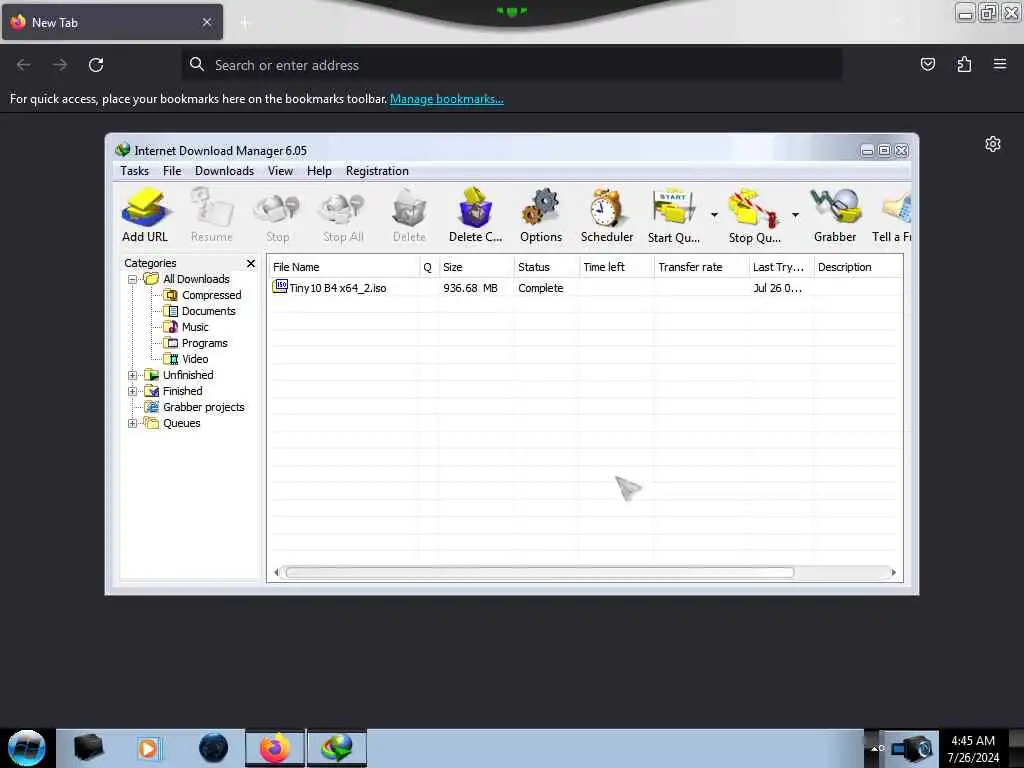Select Grabber projects in tree
This screenshot has height=768, width=1024.
(203, 407)
